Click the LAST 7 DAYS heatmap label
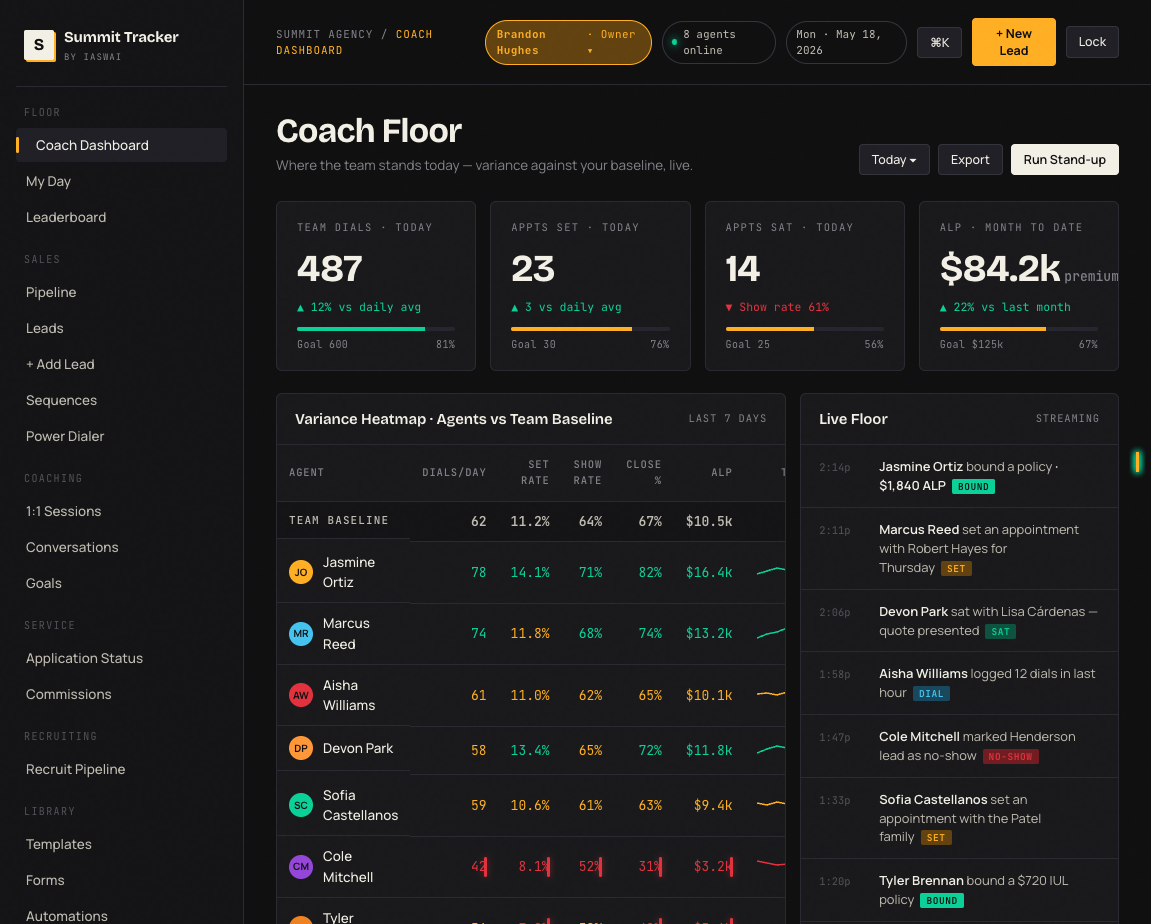Viewport: 1151px width, 924px height. click(x=727, y=418)
